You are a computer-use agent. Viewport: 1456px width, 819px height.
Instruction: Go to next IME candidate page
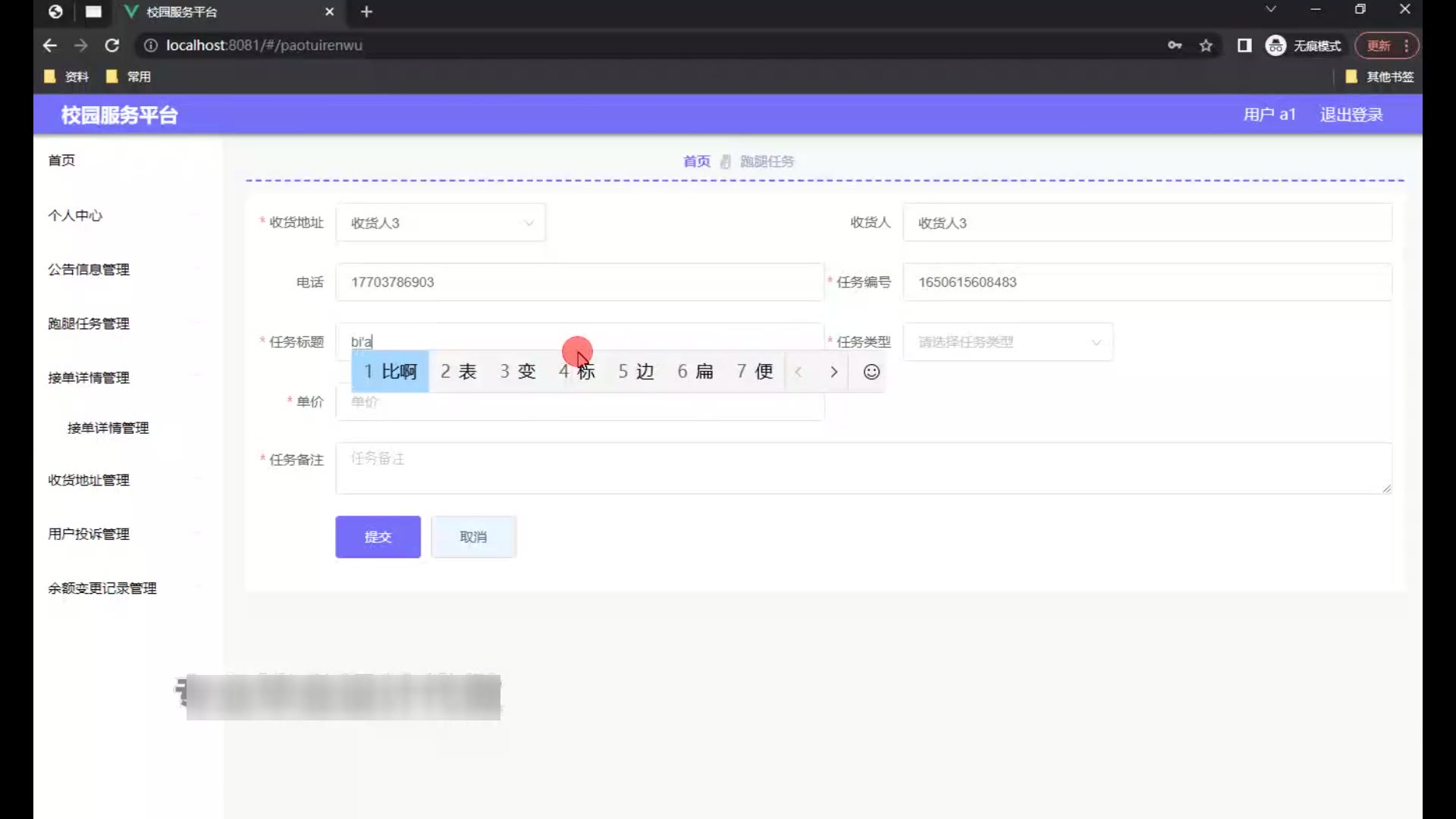coord(833,372)
